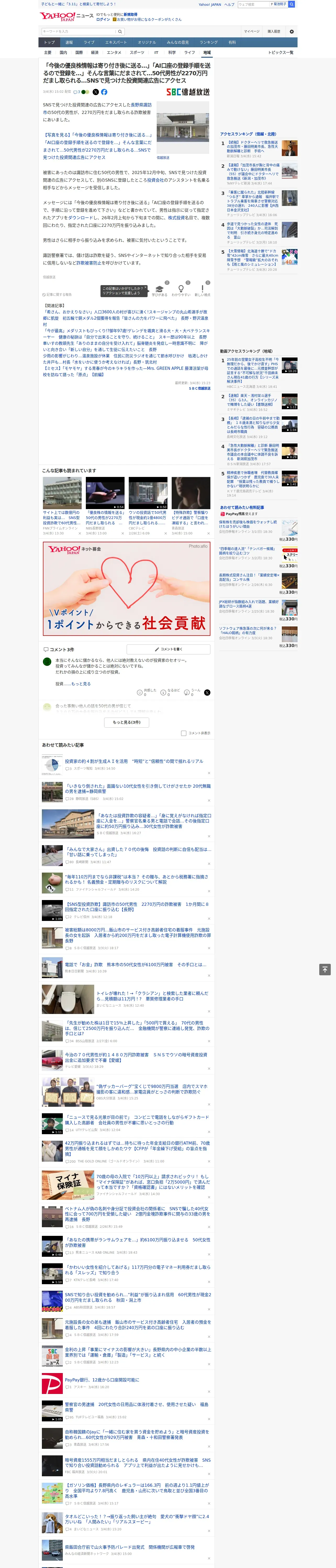The width and height of the screenshot is (336, 1568).
Task: Click the わかりやすい lightbulb reaction
Action: (181, 290)
